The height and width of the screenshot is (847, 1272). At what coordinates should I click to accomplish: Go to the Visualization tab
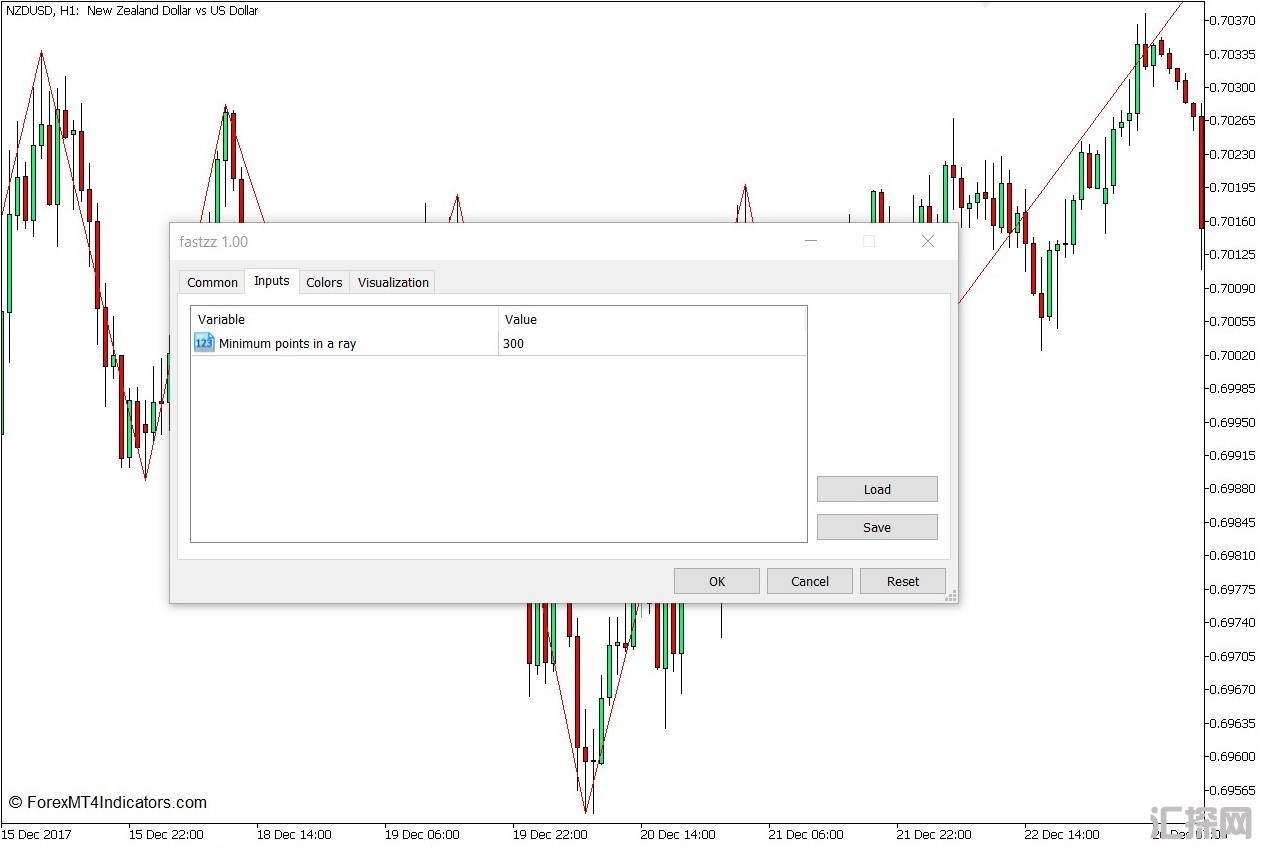[393, 282]
